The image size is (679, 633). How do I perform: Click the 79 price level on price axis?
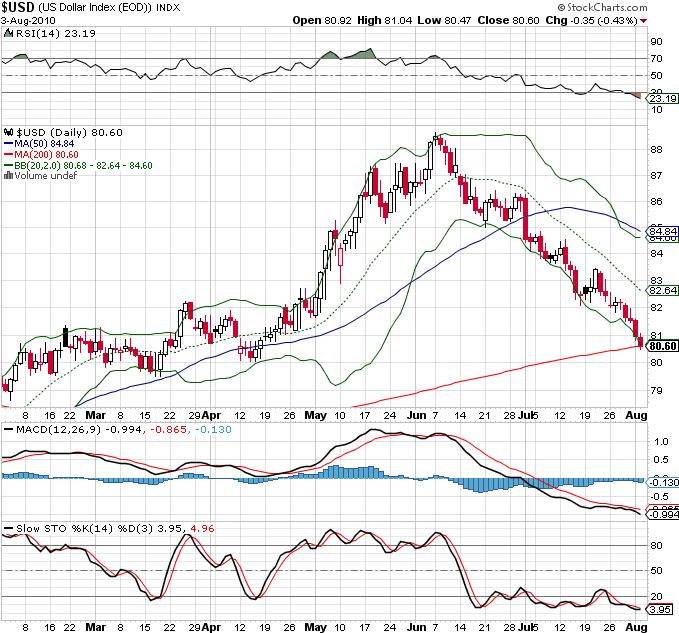(656, 391)
